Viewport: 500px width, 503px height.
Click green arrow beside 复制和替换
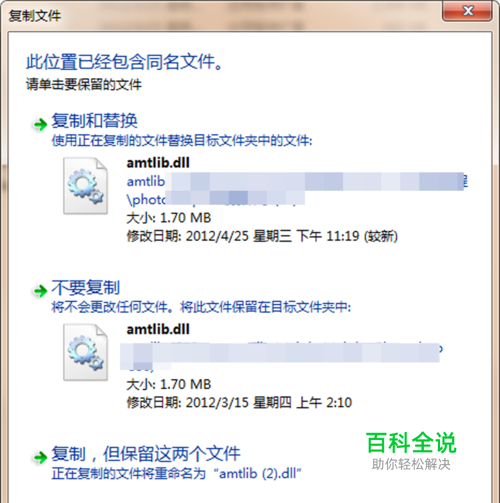40,125
